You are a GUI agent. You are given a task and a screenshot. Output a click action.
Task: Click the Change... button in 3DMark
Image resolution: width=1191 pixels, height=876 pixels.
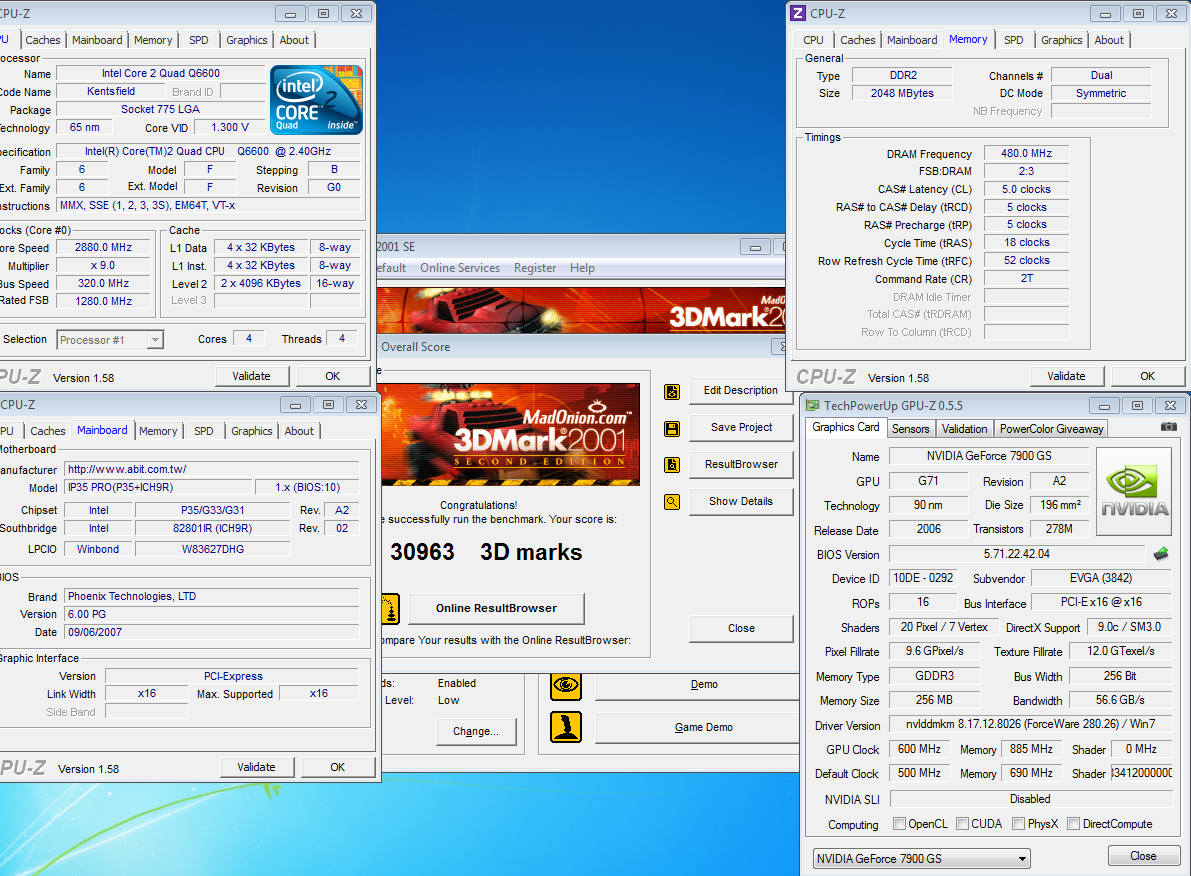click(x=476, y=732)
